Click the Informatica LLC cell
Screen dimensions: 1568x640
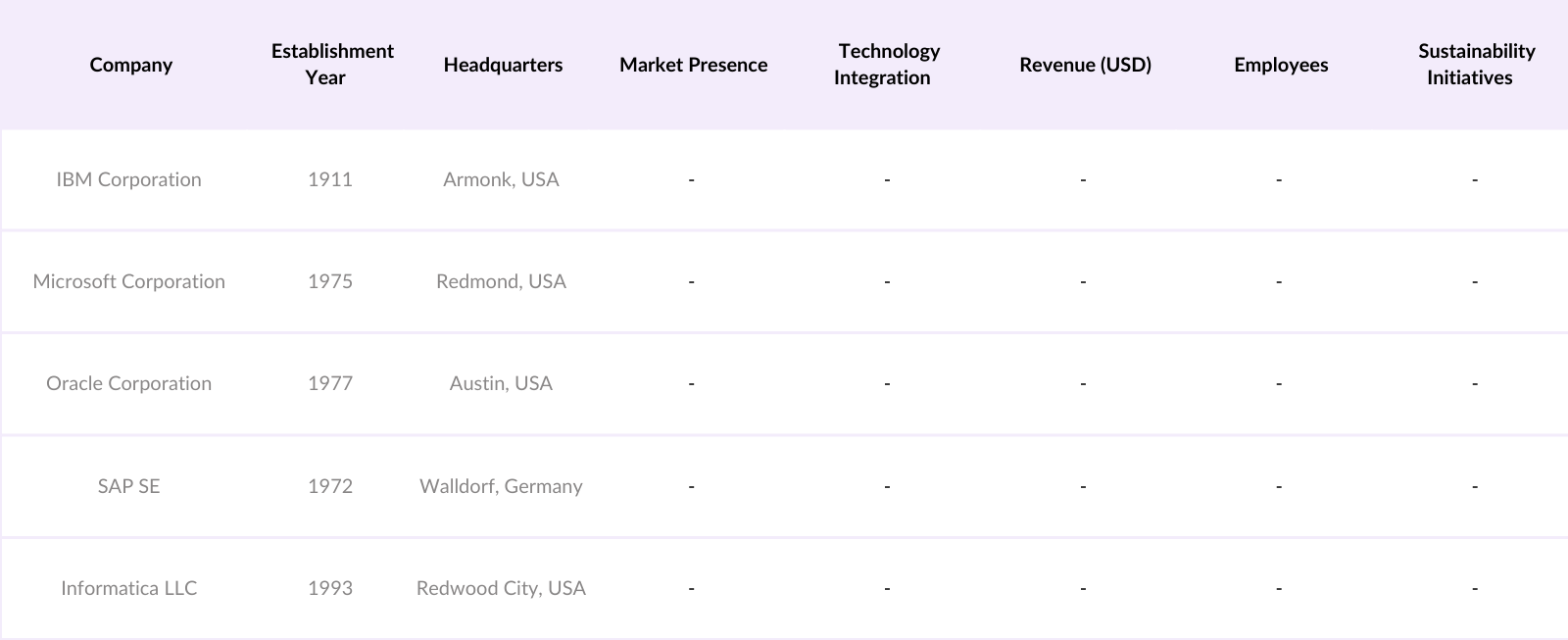128,588
